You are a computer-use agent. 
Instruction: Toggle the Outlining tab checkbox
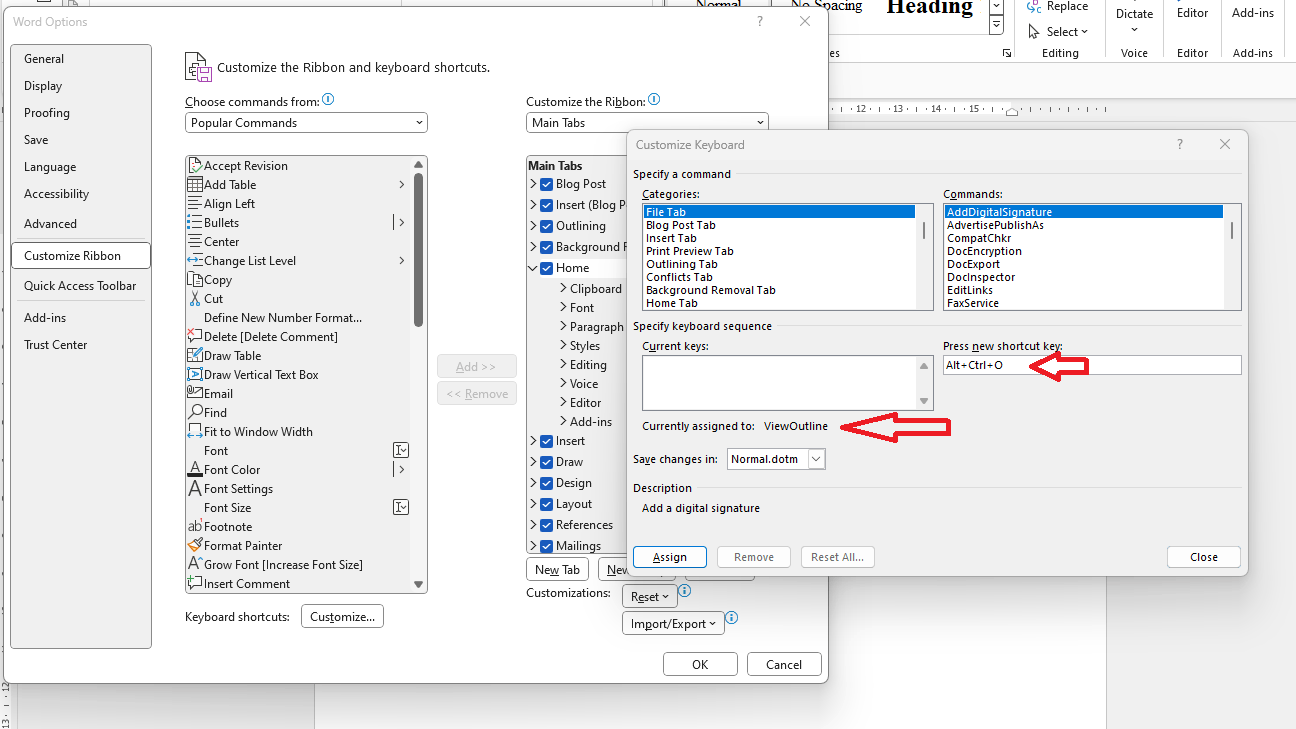pyautogui.click(x=546, y=226)
